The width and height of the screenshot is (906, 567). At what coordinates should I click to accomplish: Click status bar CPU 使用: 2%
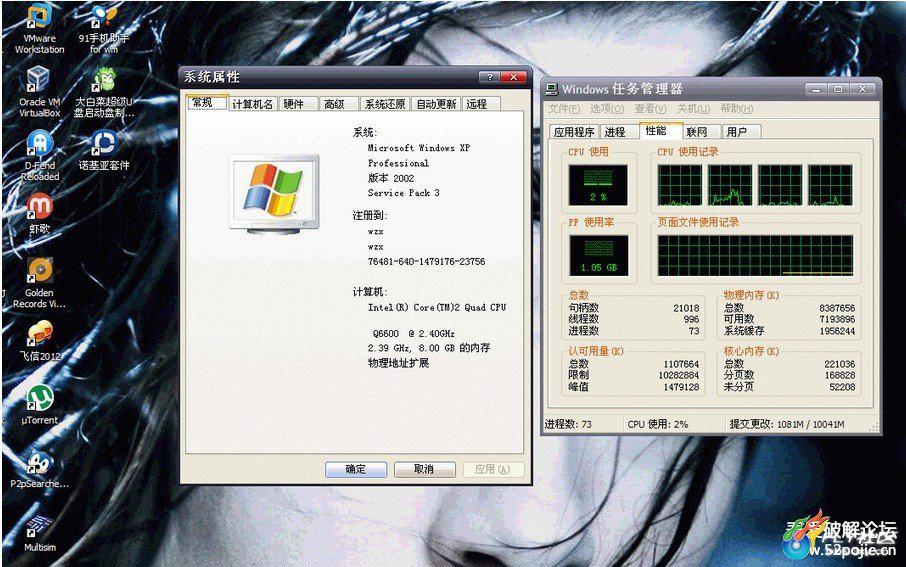click(658, 424)
